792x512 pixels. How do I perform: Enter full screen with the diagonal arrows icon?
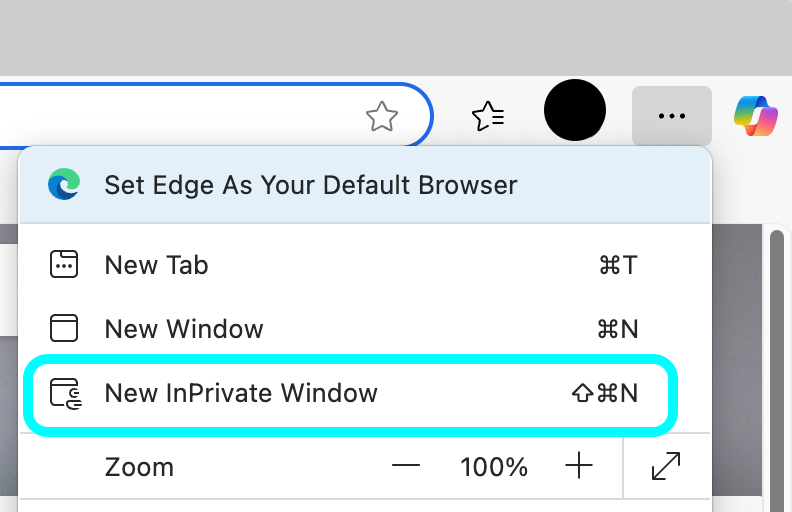tap(666, 466)
